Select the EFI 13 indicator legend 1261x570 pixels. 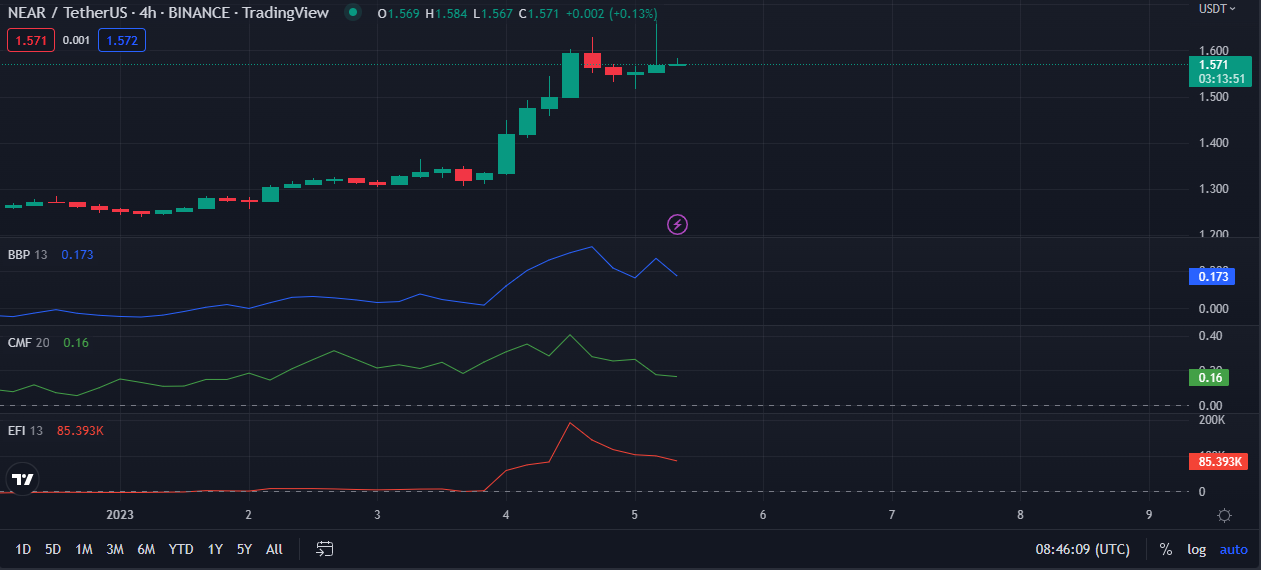point(25,431)
